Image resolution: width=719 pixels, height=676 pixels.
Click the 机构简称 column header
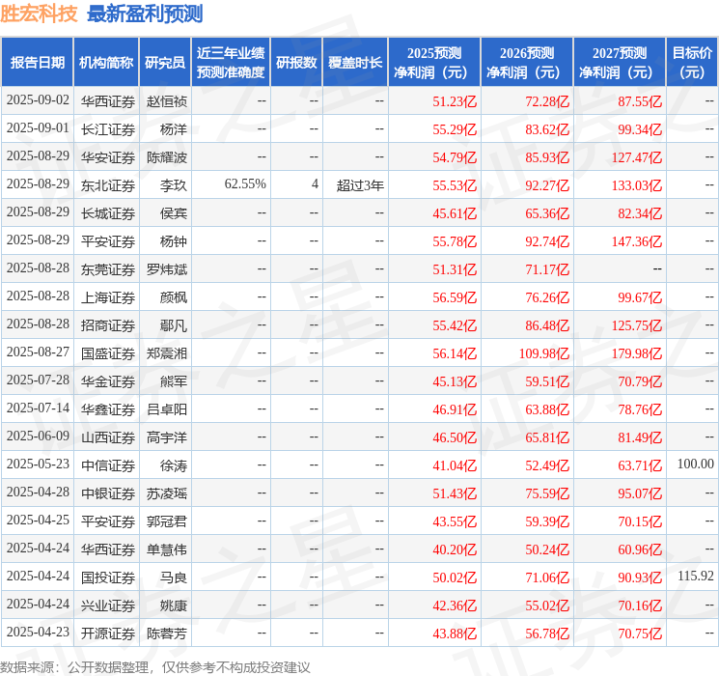pyautogui.click(x=106, y=62)
